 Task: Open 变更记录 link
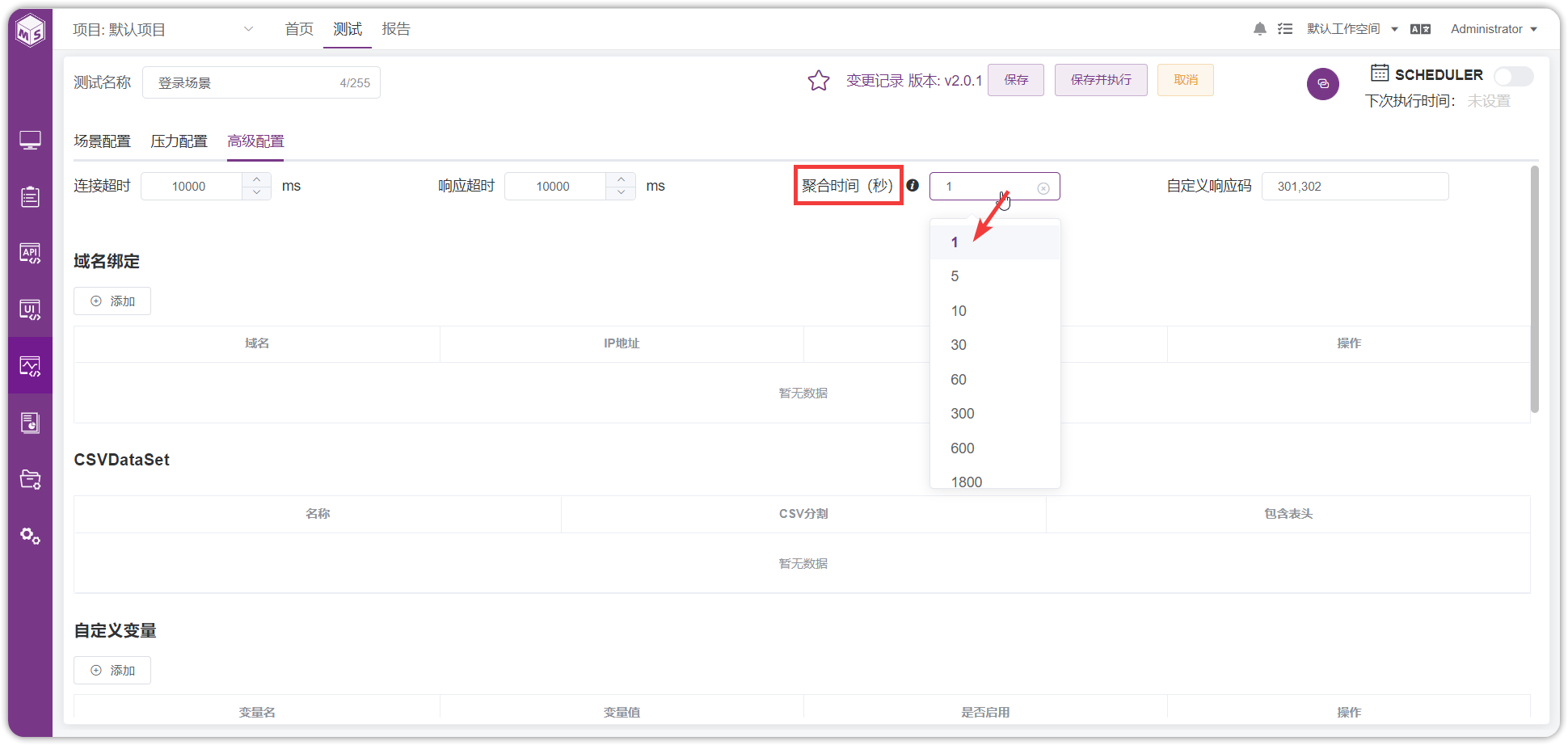pos(875,81)
